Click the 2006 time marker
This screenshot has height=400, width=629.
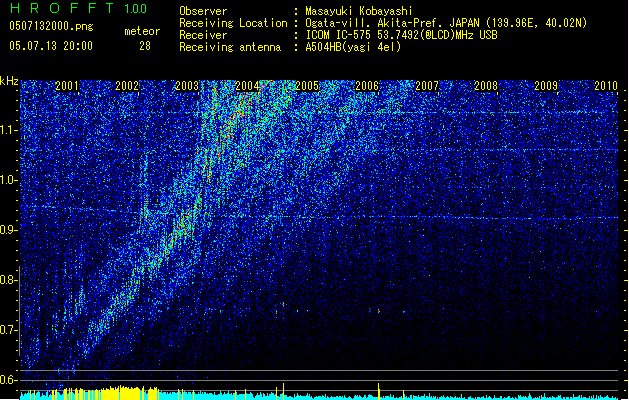367,85
